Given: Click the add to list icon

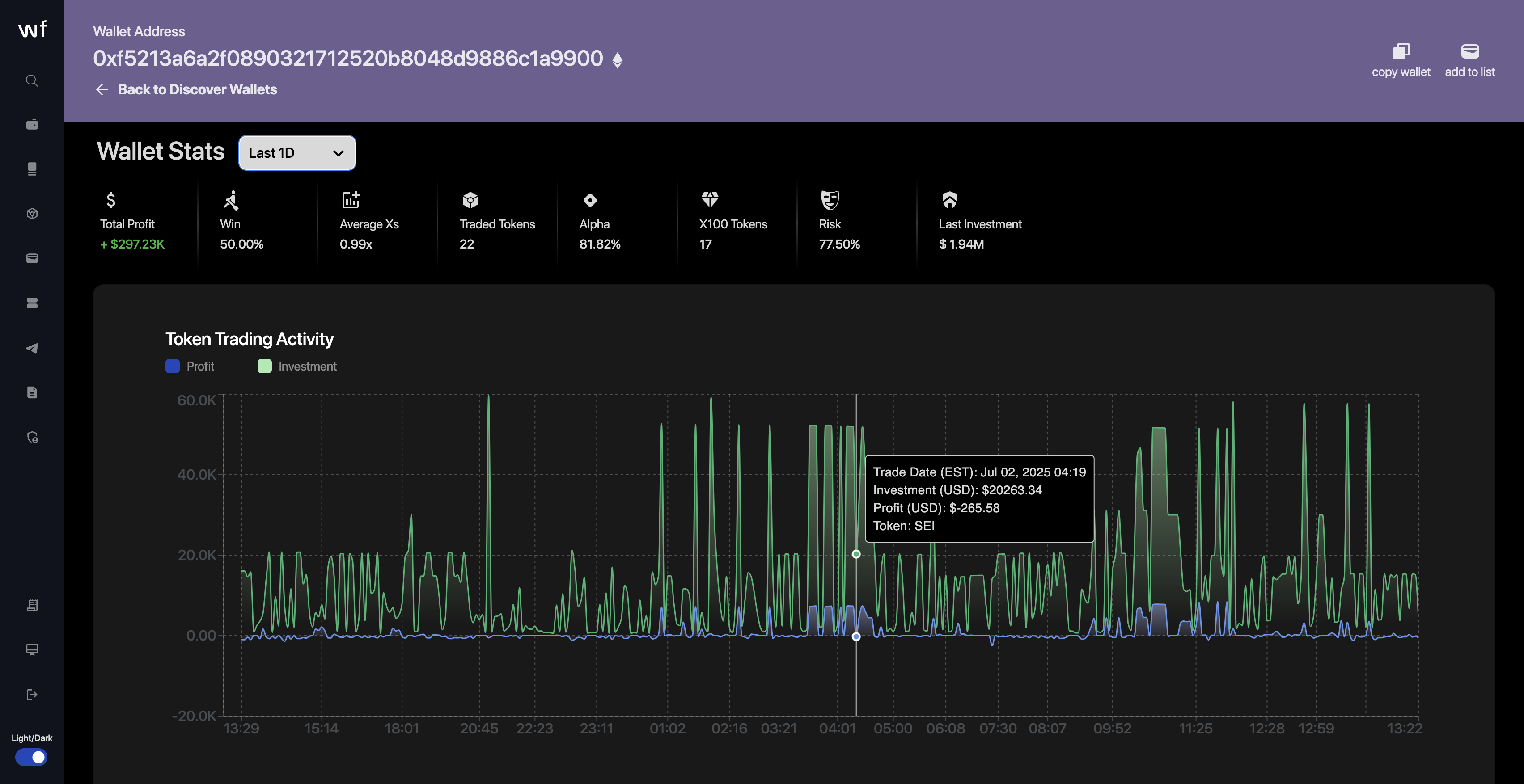Looking at the screenshot, I should (x=1469, y=52).
